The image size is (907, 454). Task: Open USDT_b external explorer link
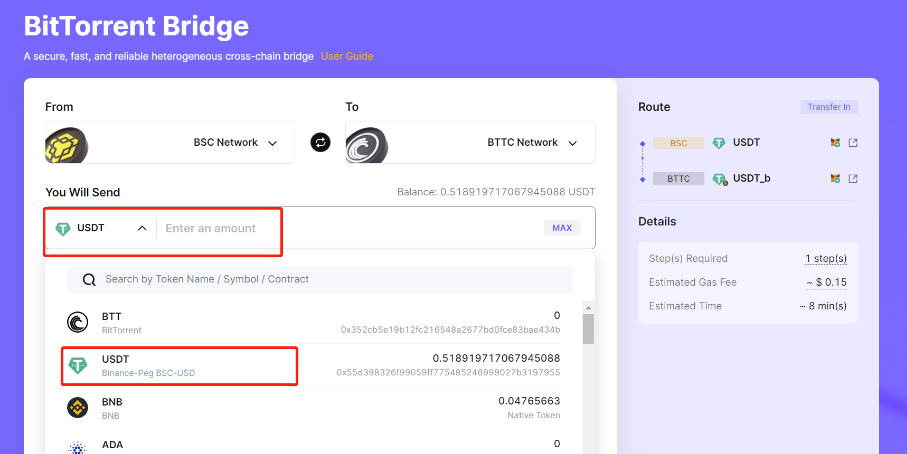tap(853, 179)
